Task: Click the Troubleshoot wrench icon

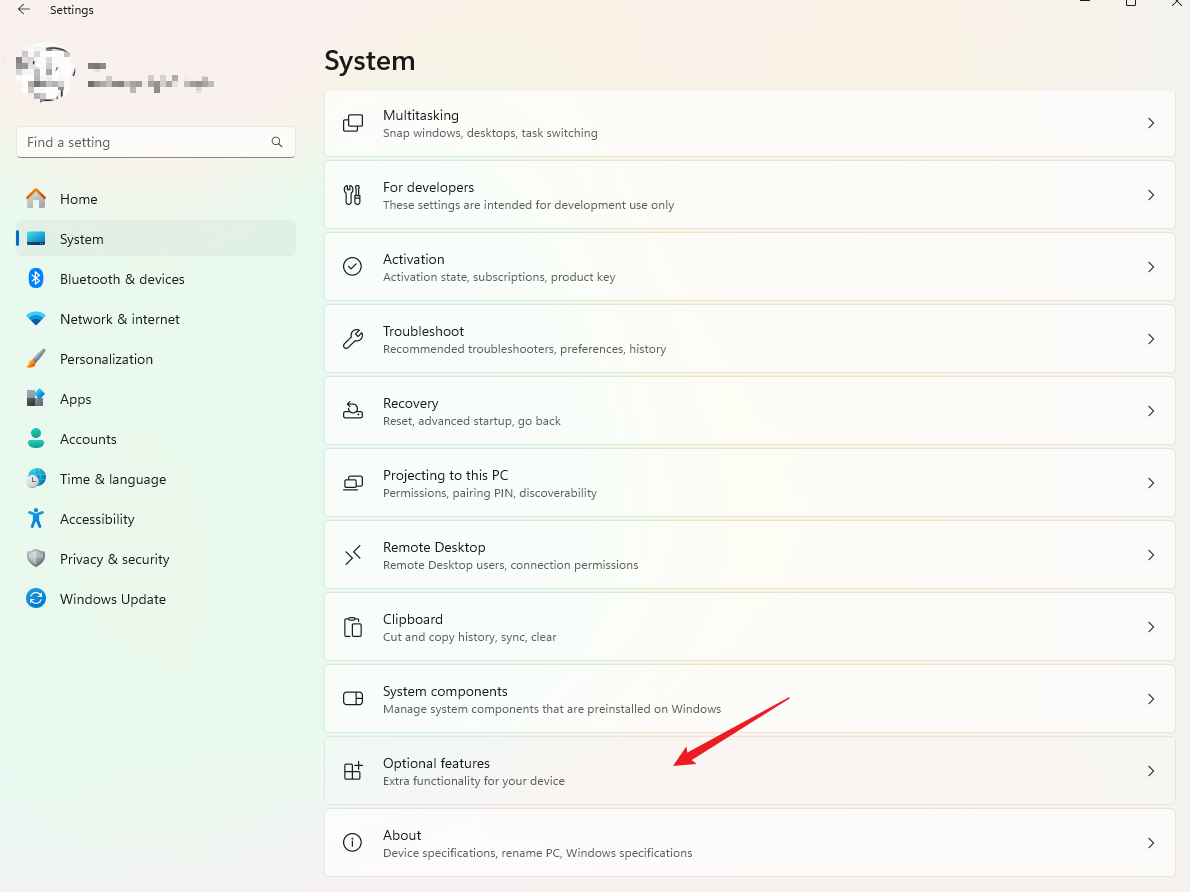Action: [x=353, y=339]
